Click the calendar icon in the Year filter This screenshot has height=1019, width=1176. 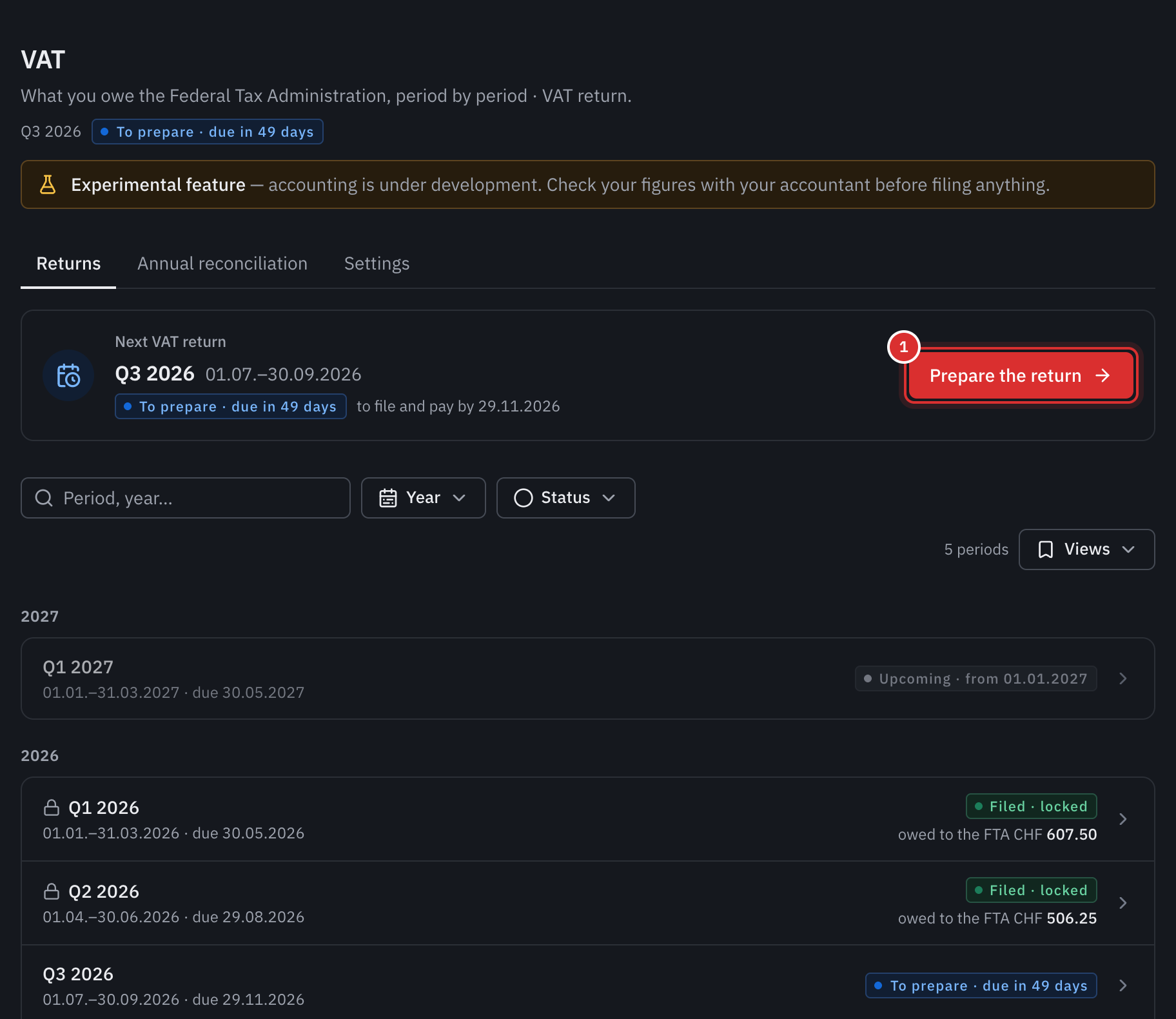[x=388, y=498]
